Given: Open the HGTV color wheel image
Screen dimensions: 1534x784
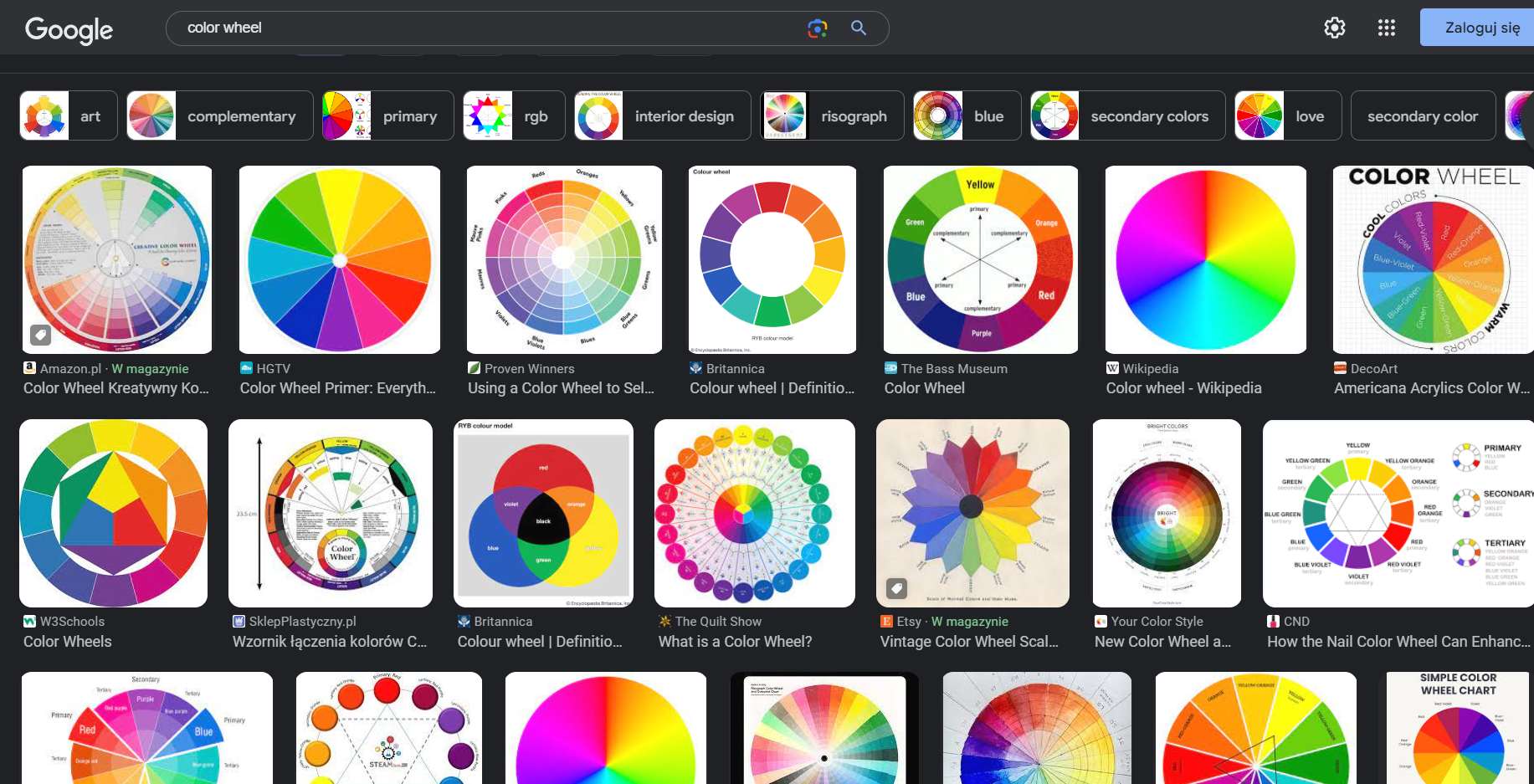Looking at the screenshot, I should click(340, 259).
